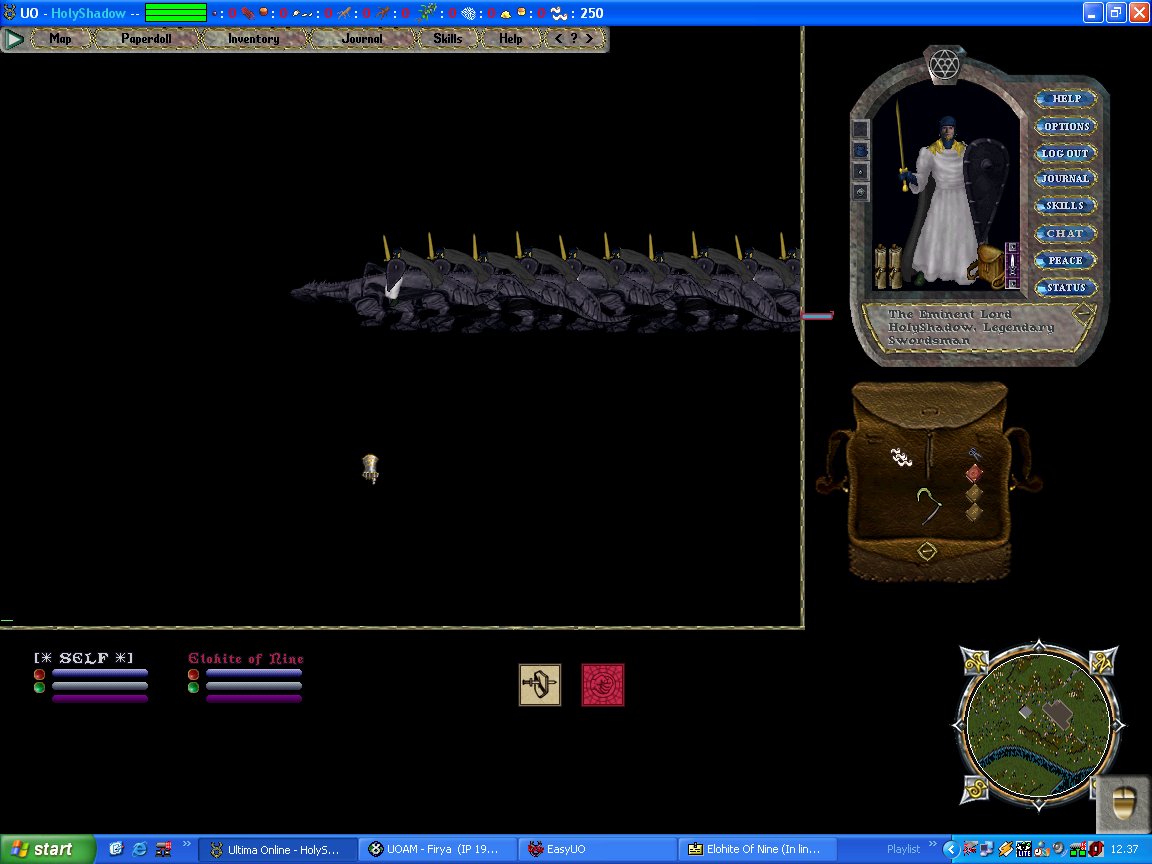
Task: Open the scrolls at the paperdoll figure's feet
Action: (x=888, y=267)
